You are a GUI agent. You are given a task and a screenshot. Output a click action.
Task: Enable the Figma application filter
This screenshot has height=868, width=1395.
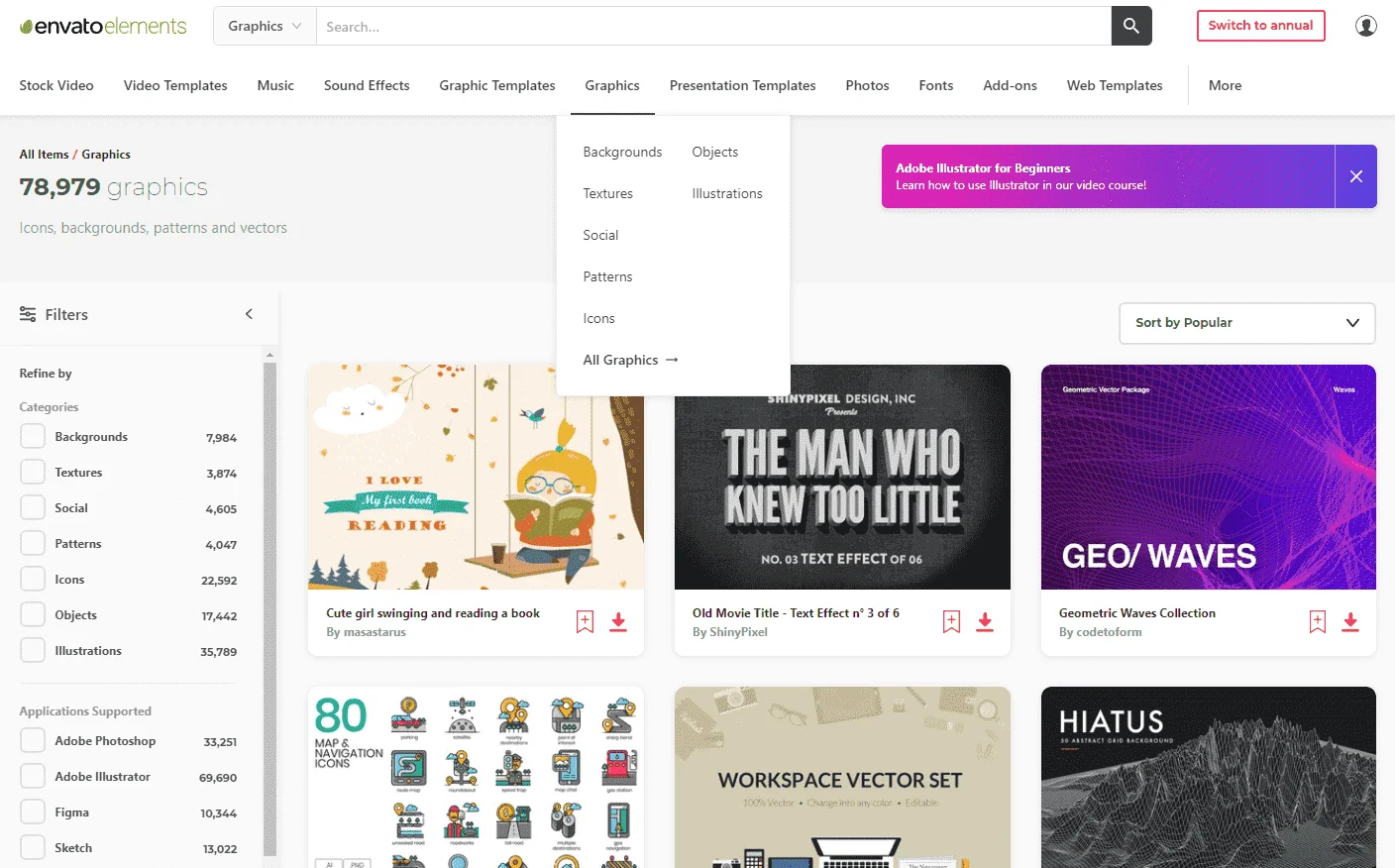[33, 812]
